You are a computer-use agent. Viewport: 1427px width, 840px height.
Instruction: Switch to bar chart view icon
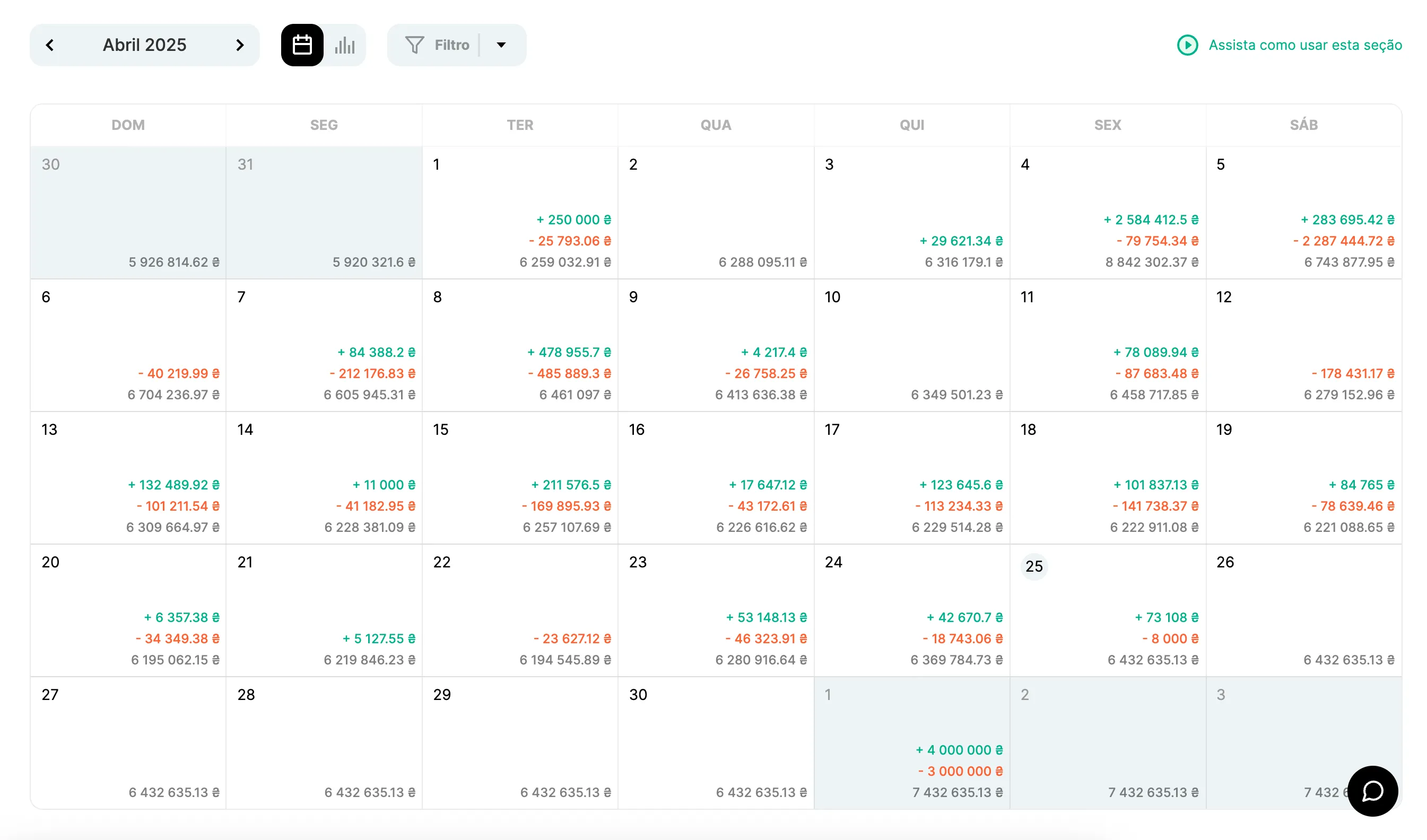[x=344, y=45]
